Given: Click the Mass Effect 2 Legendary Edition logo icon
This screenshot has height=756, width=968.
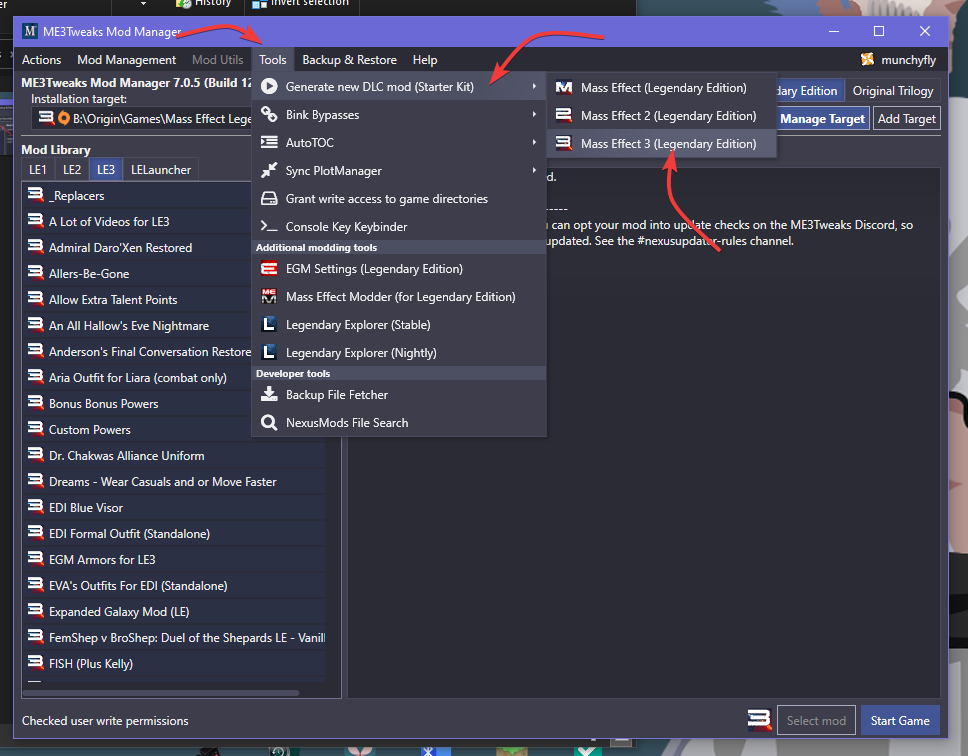Looking at the screenshot, I should coord(564,115).
